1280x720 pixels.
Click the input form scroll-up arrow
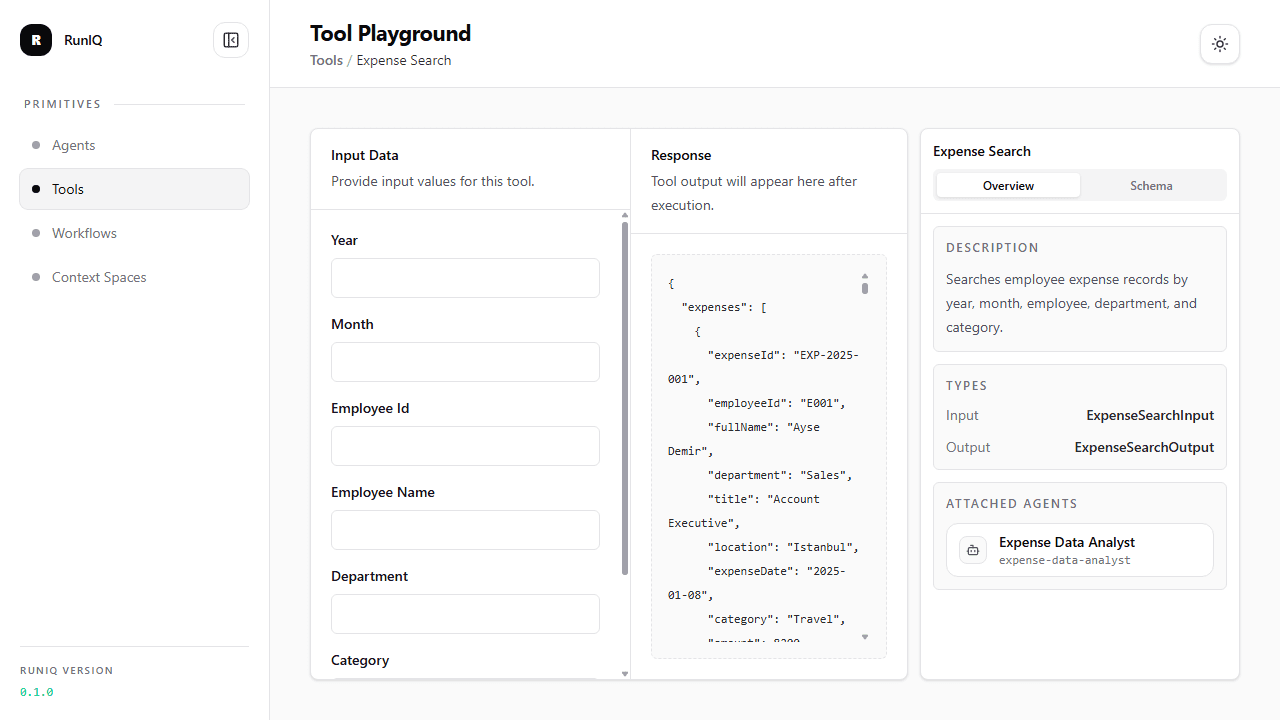pyautogui.click(x=625, y=215)
